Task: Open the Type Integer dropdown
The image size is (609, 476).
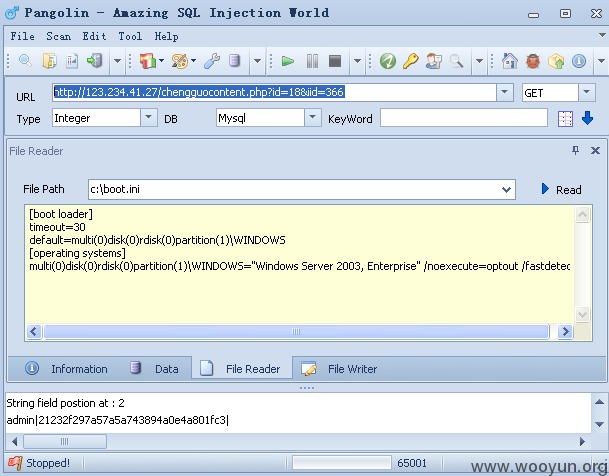Action: 148,117
